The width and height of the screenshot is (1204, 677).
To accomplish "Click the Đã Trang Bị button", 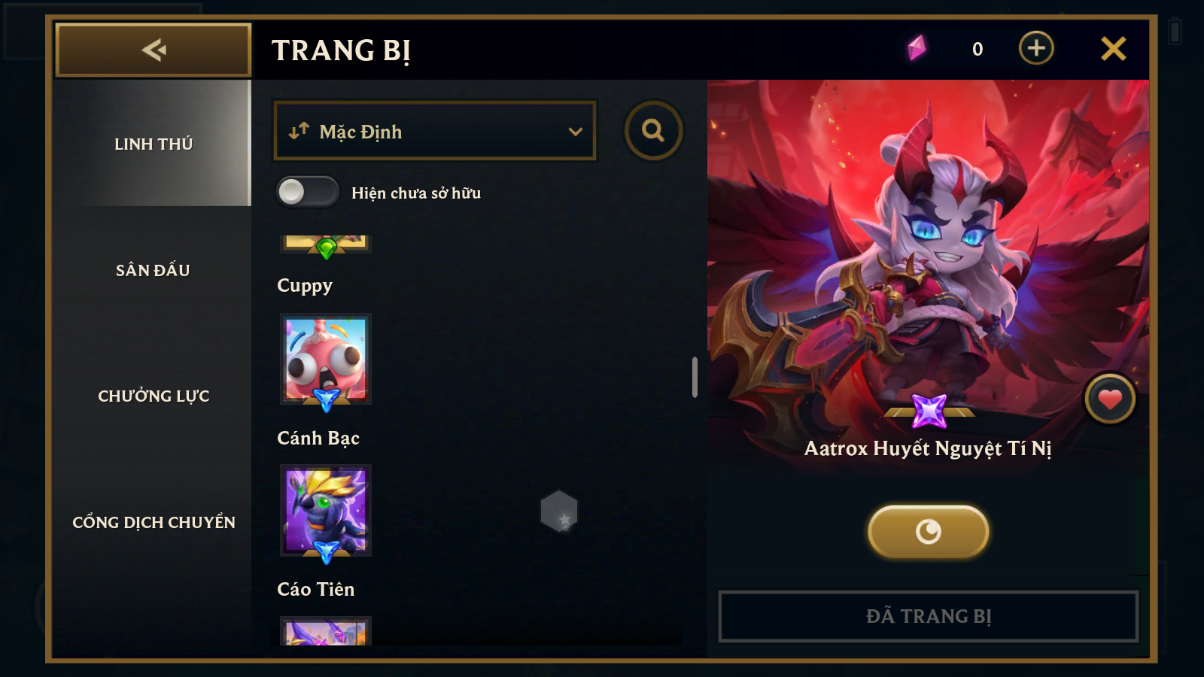I will [x=928, y=616].
